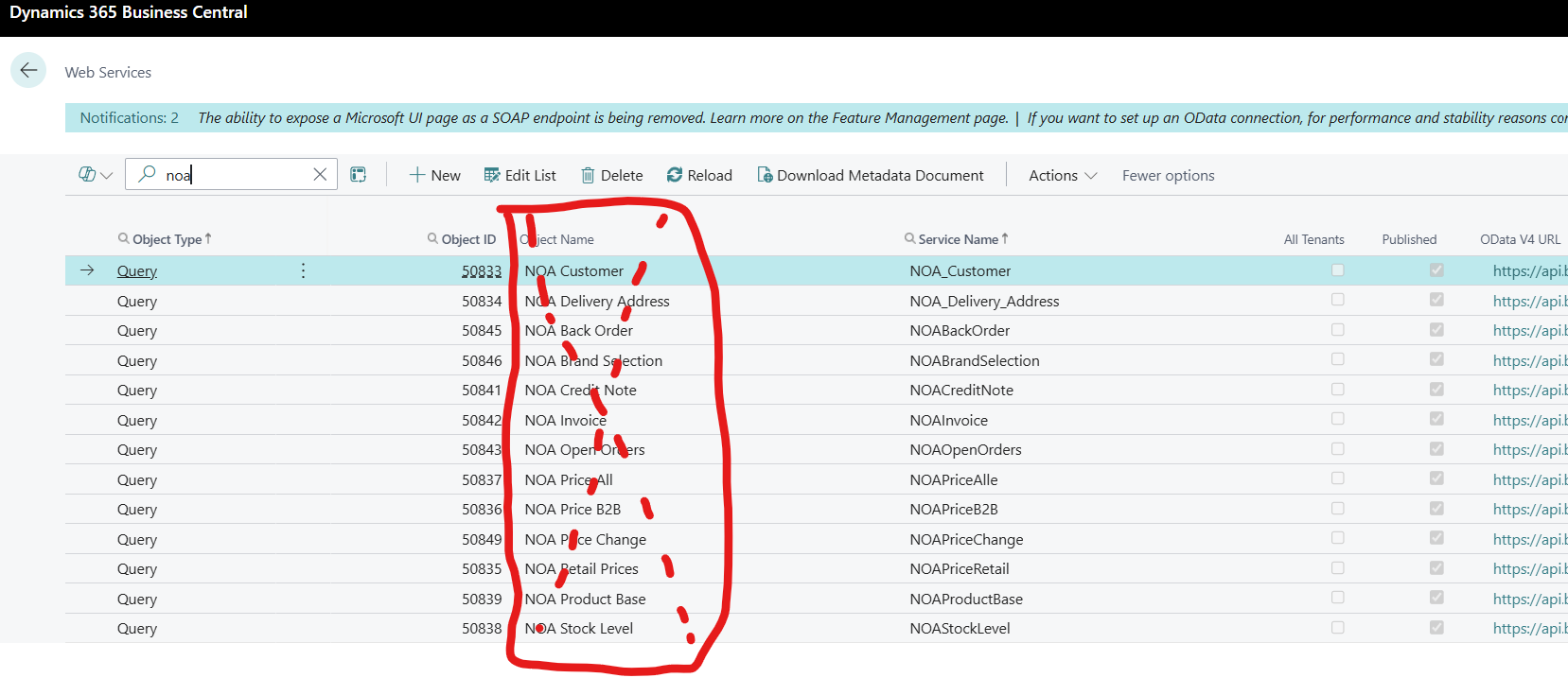Image resolution: width=1568 pixels, height=678 pixels.
Task: Select NOABackOrder service name cell
Action: point(960,330)
